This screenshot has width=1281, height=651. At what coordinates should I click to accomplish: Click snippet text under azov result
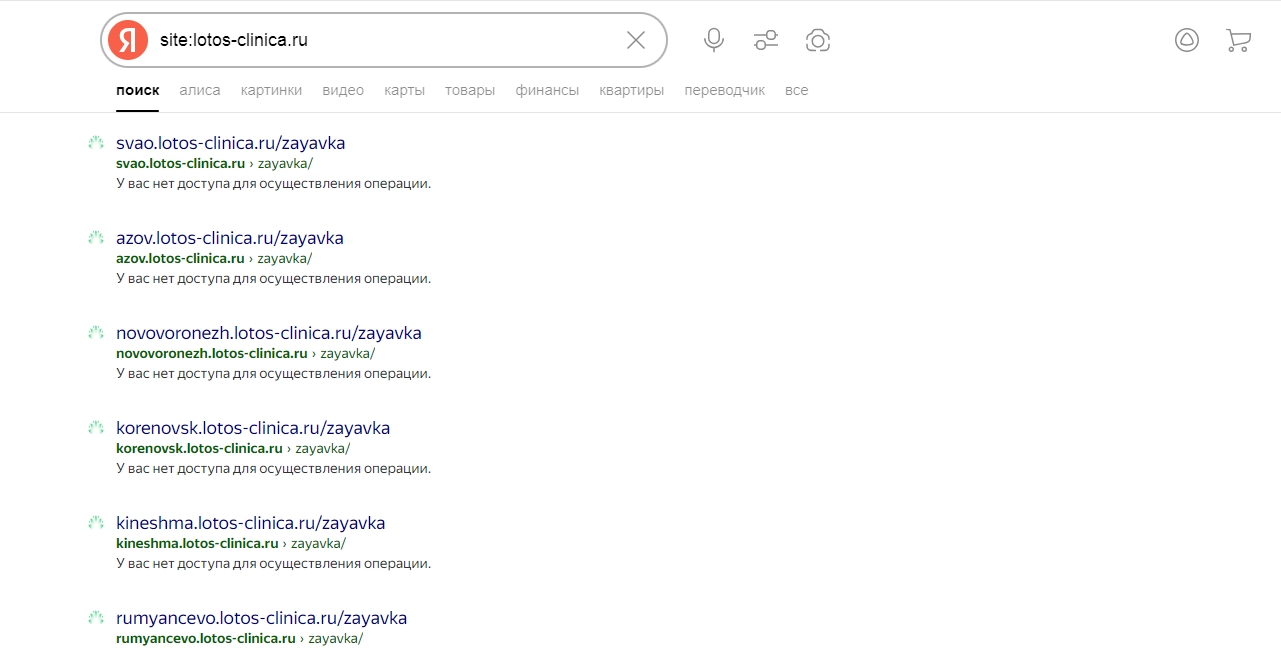(274, 278)
